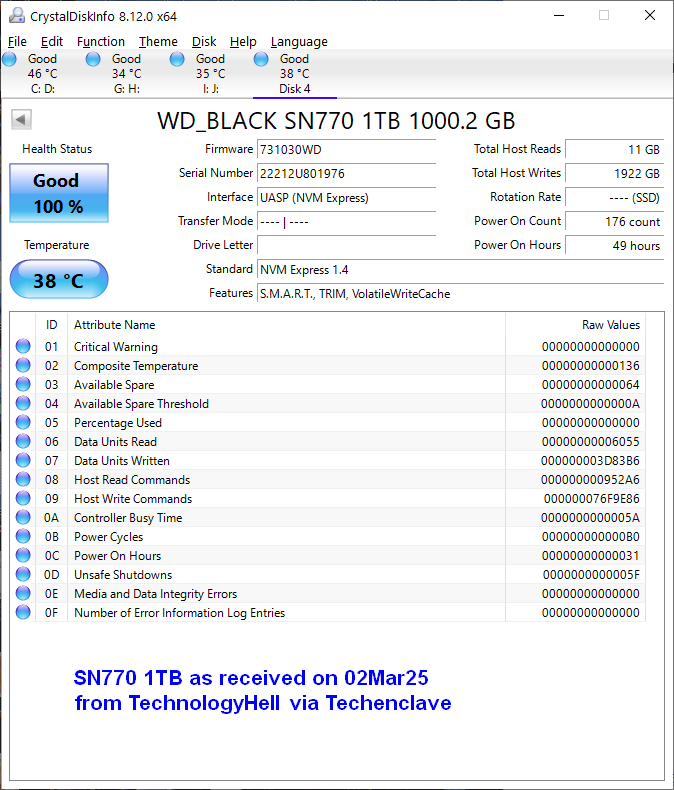Click status orb of Power Cycles row
The image size is (674, 790).
[23, 536]
